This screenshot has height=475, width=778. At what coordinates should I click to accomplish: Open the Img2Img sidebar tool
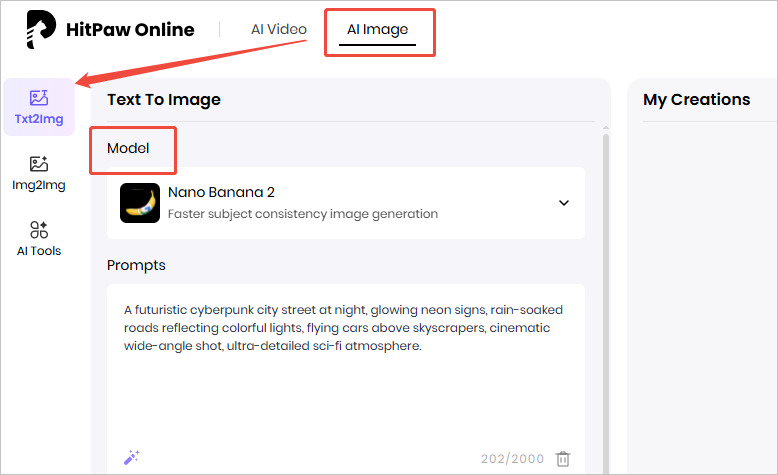point(39,173)
